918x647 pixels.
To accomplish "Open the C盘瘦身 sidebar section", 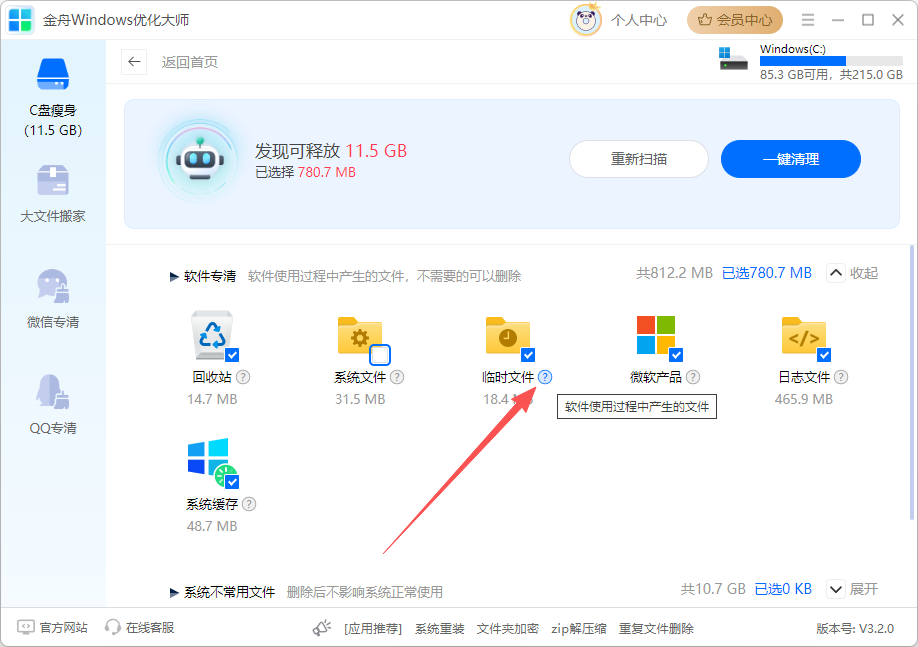I will click(x=53, y=97).
